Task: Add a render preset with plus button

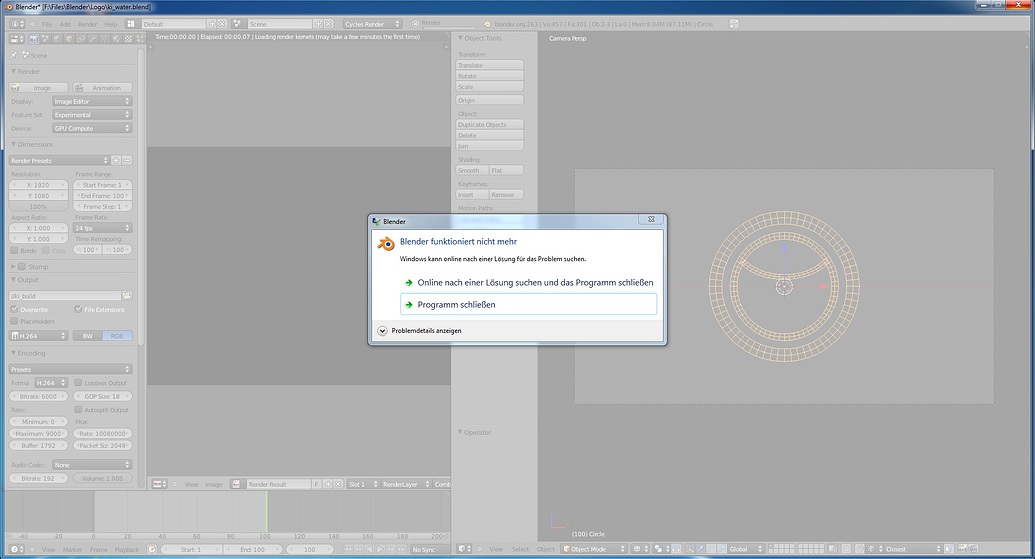Action: (x=116, y=160)
